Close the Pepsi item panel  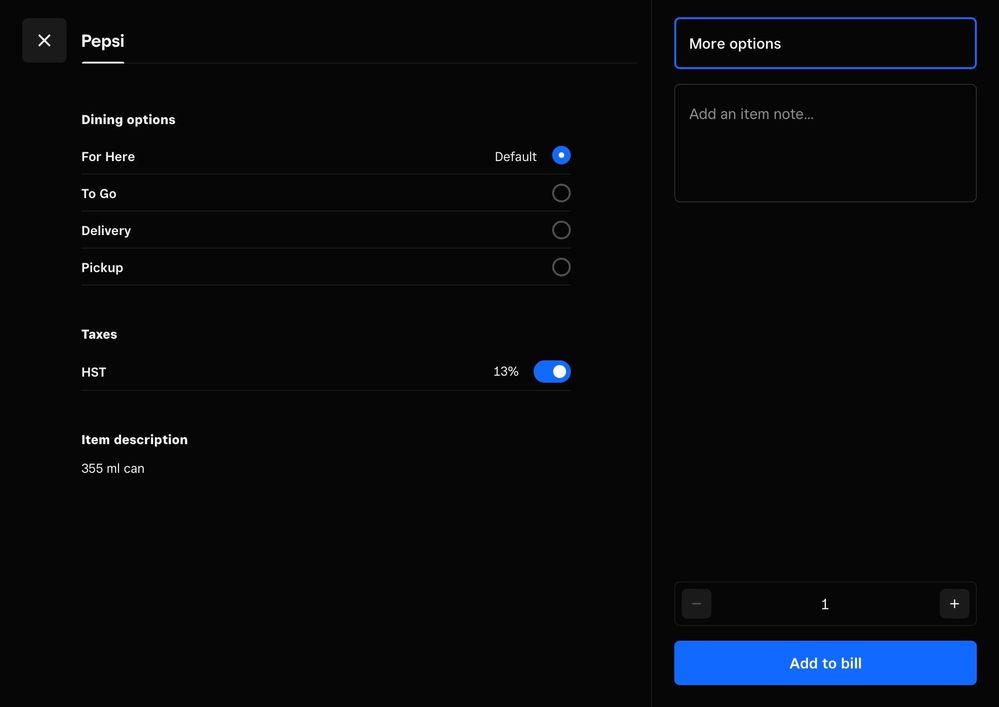[x=44, y=40]
